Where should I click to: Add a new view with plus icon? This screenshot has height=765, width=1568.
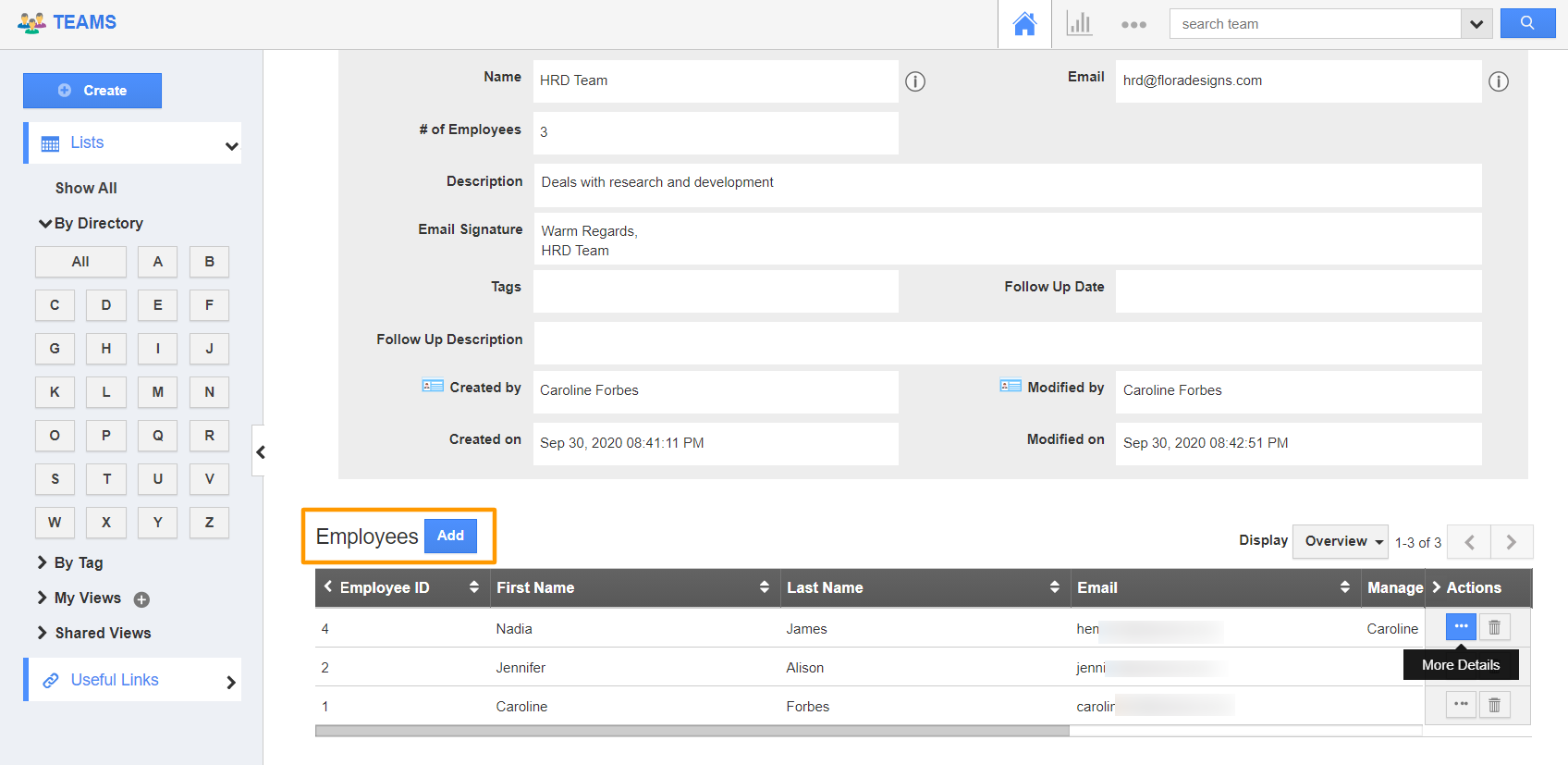pyautogui.click(x=141, y=599)
